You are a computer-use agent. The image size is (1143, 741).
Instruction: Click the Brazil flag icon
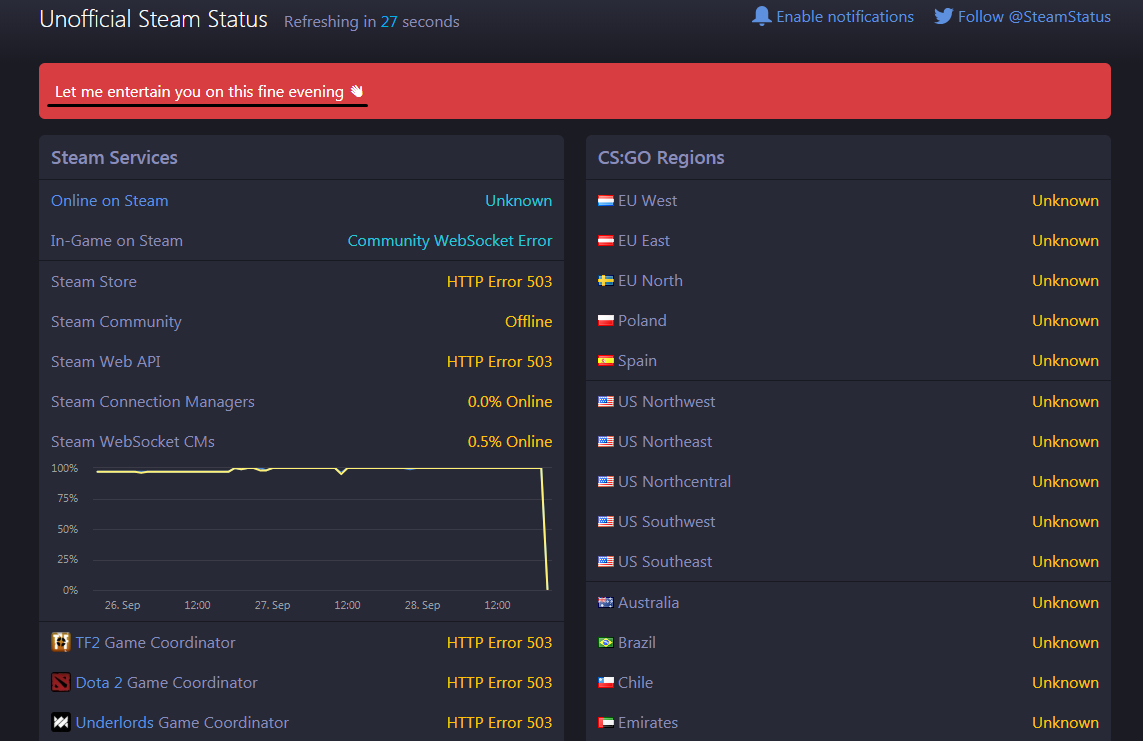tap(605, 642)
